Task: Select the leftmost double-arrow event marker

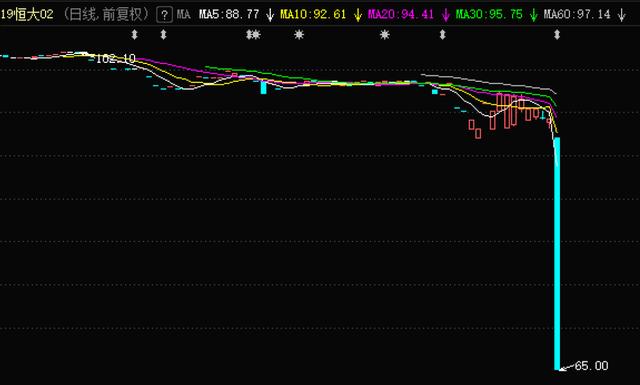Action: pyautogui.click(x=134, y=35)
